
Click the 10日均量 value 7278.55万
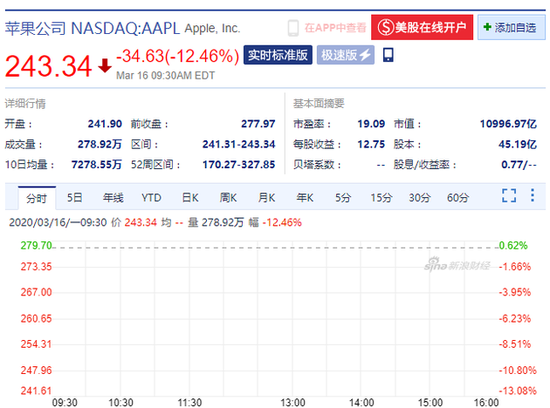(x=96, y=164)
